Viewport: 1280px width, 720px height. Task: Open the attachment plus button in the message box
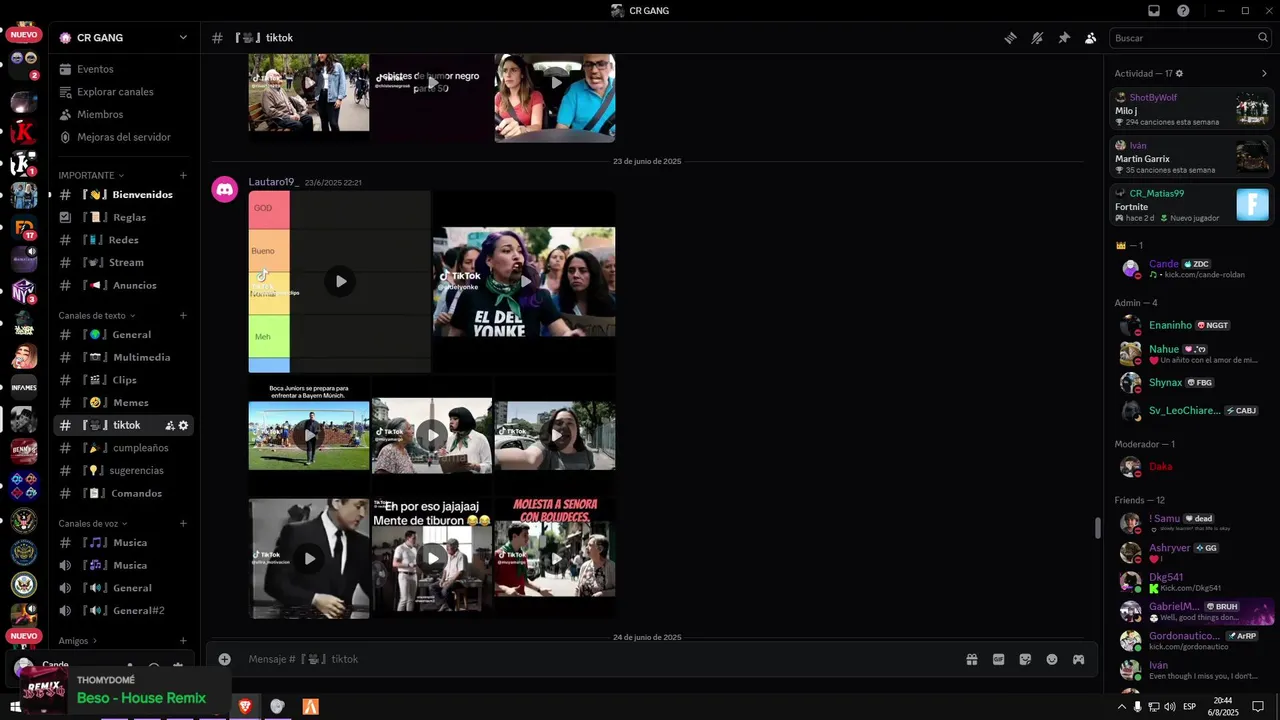coord(225,659)
